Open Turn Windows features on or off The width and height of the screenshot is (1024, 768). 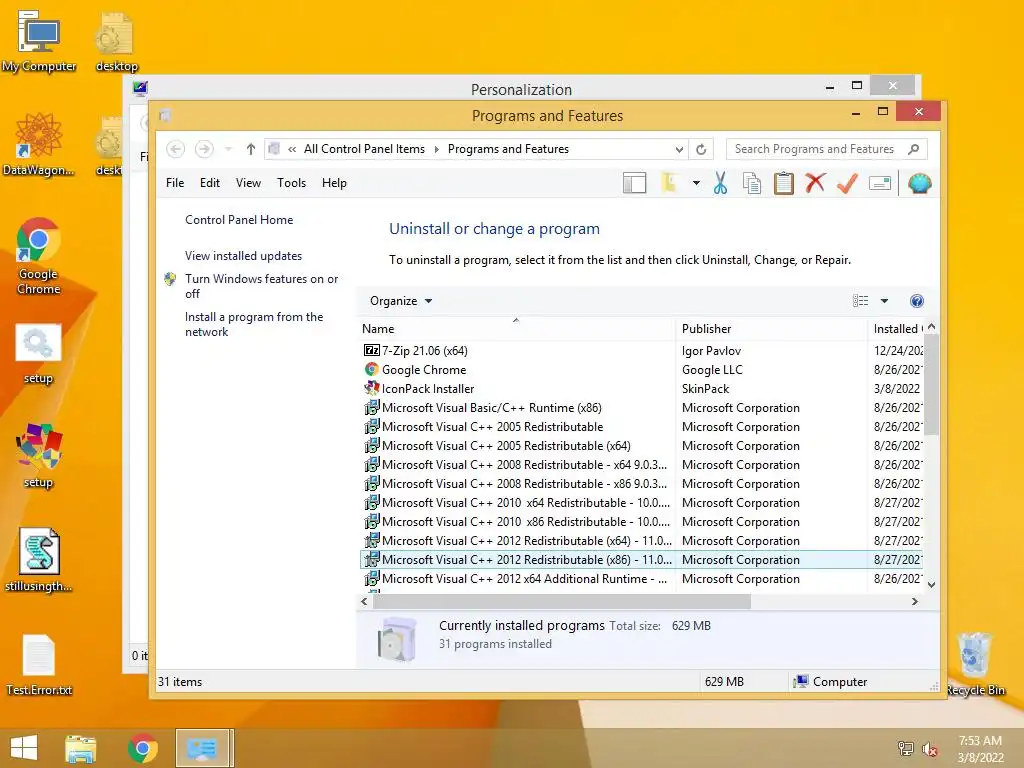[261, 286]
